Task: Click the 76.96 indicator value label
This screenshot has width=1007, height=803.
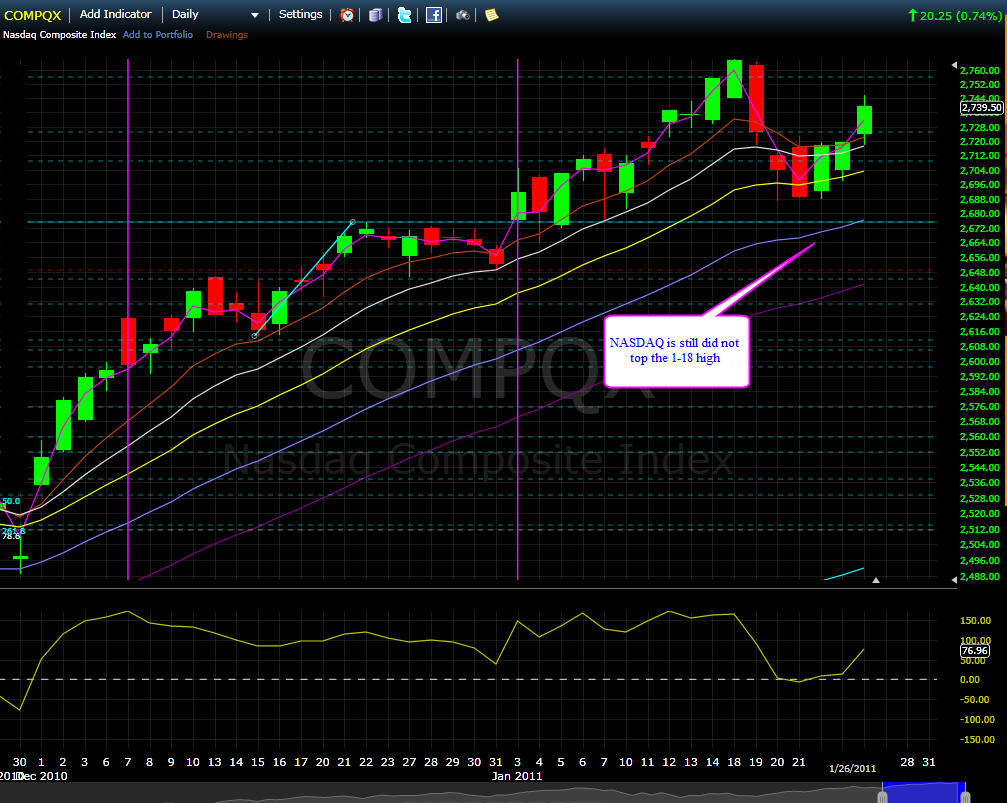Action: (974, 651)
